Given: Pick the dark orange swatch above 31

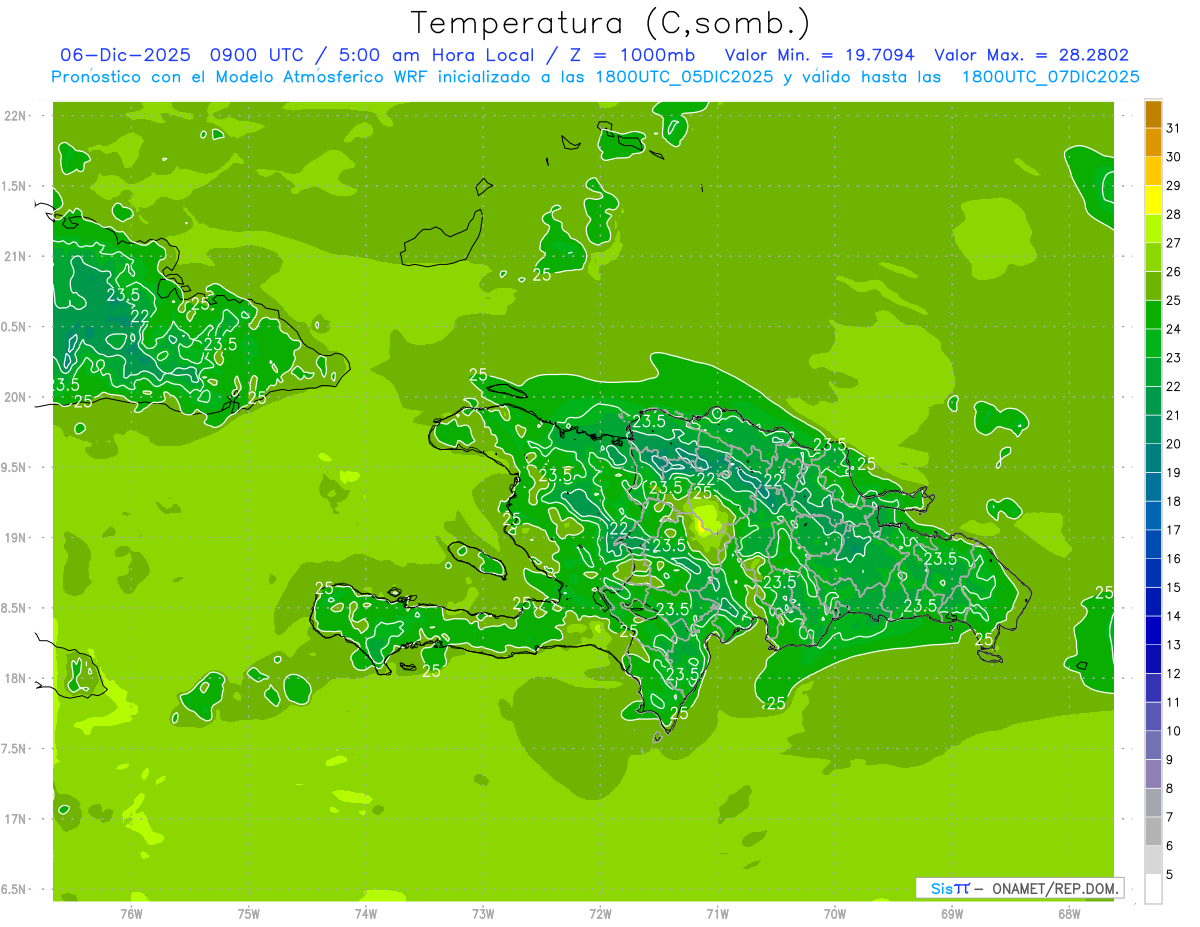Looking at the screenshot, I should 1153,114.
